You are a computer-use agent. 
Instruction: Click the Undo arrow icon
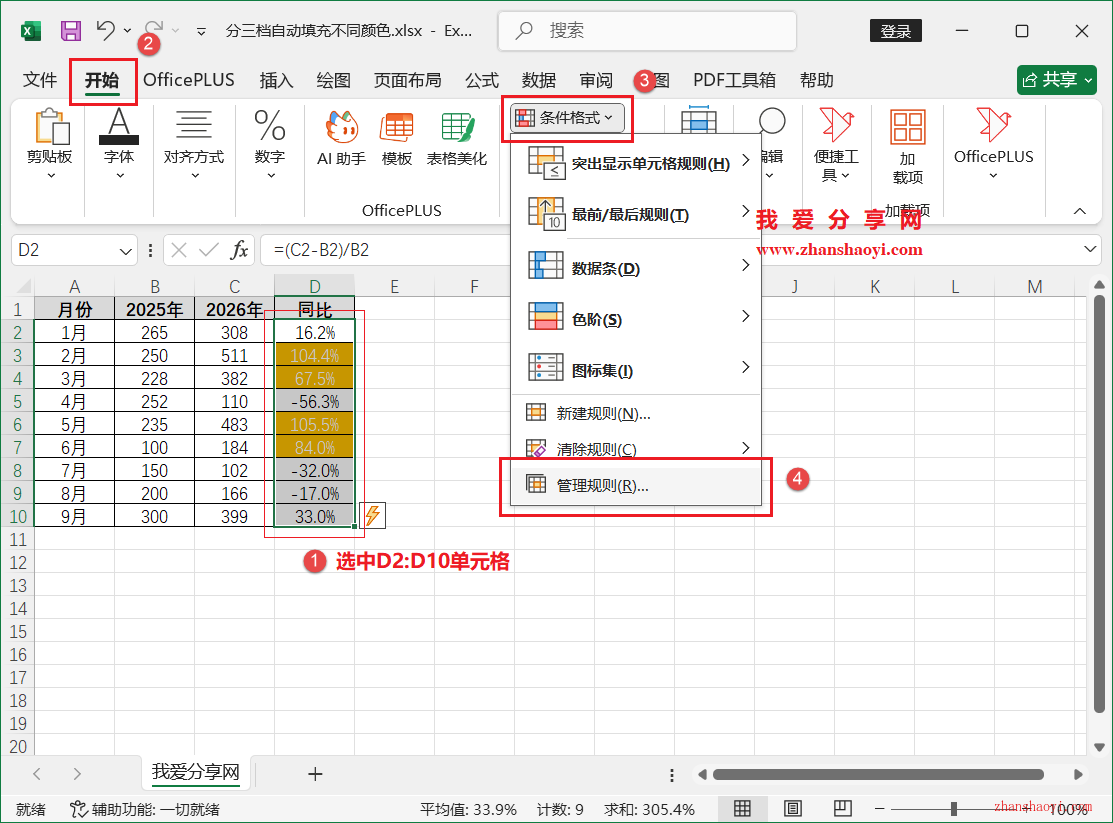click(x=106, y=30)
